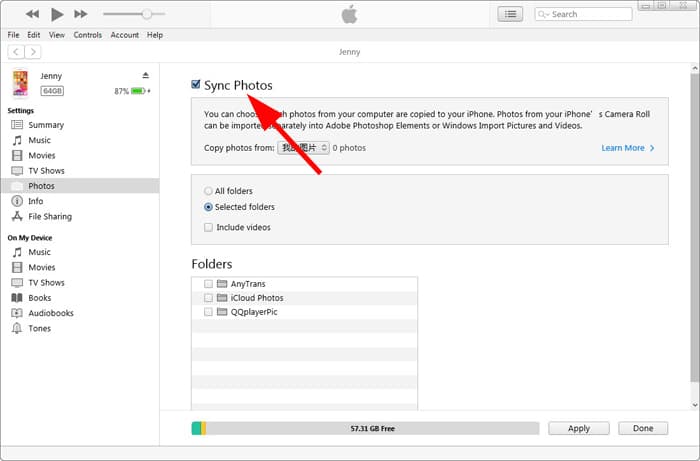Image resolution: width=700 pixels, height=461 pixels.
Task: Open the Controls menu
Action: pos(87,35)
